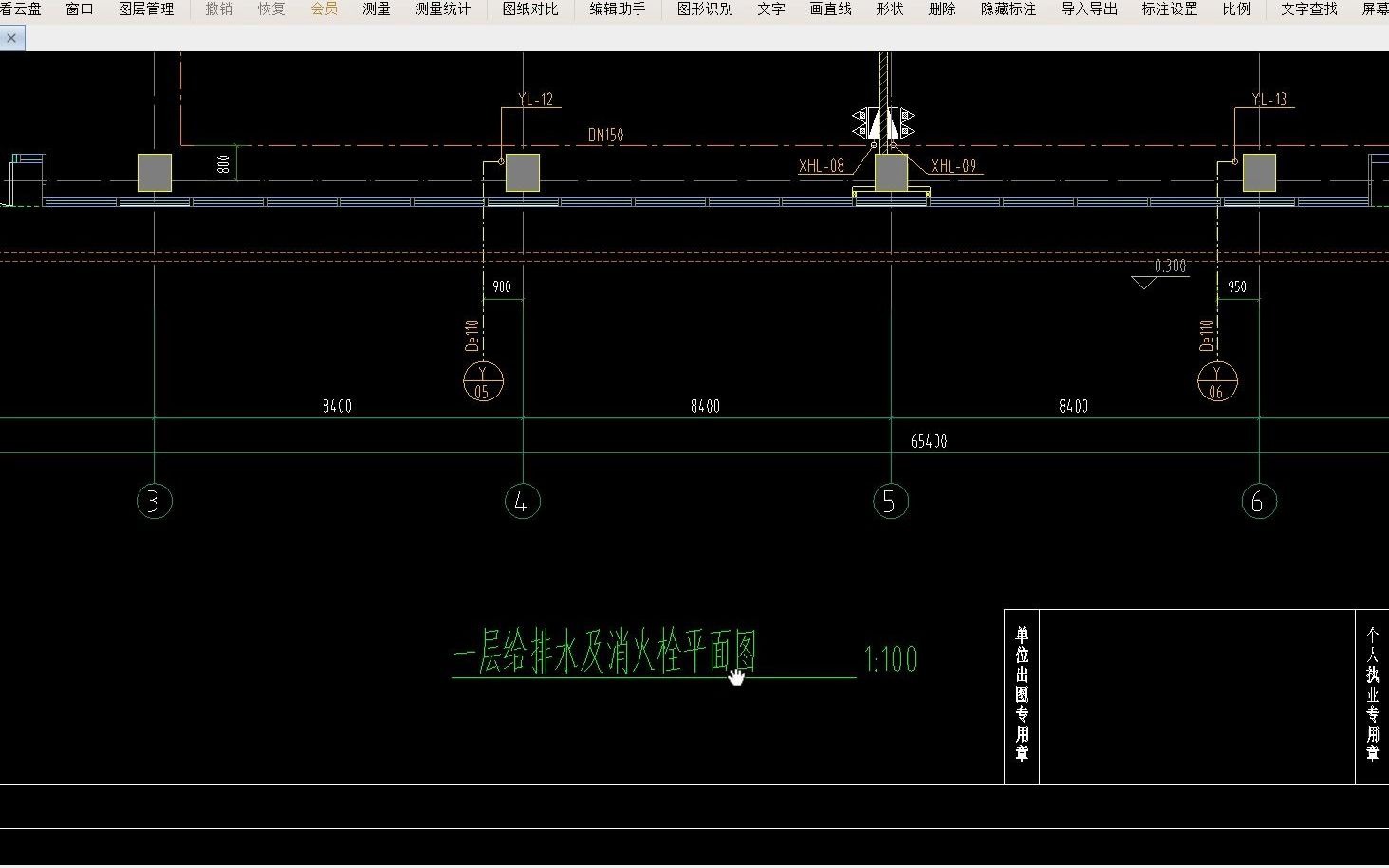Click the 8400 dimension between axes 5 and 6
Screen dimensions: 1389x868
1073,406
